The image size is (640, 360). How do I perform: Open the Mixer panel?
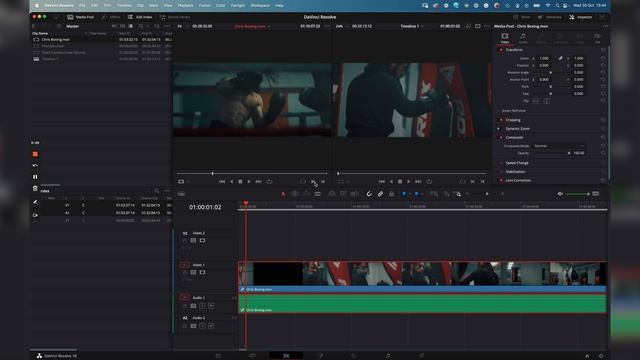[522, 17]
